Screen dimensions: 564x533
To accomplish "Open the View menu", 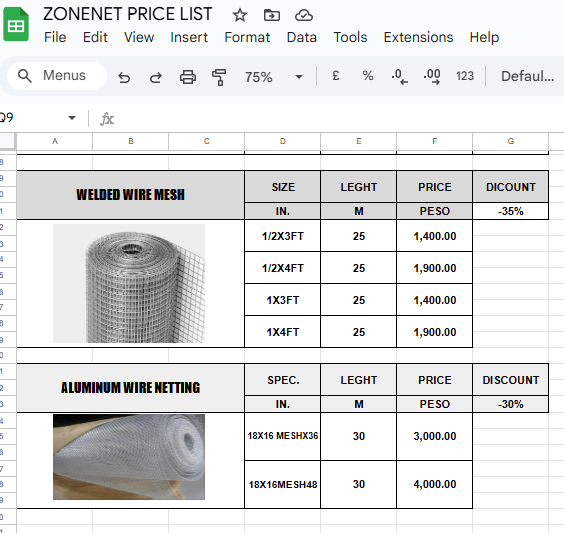I will 139,37.
